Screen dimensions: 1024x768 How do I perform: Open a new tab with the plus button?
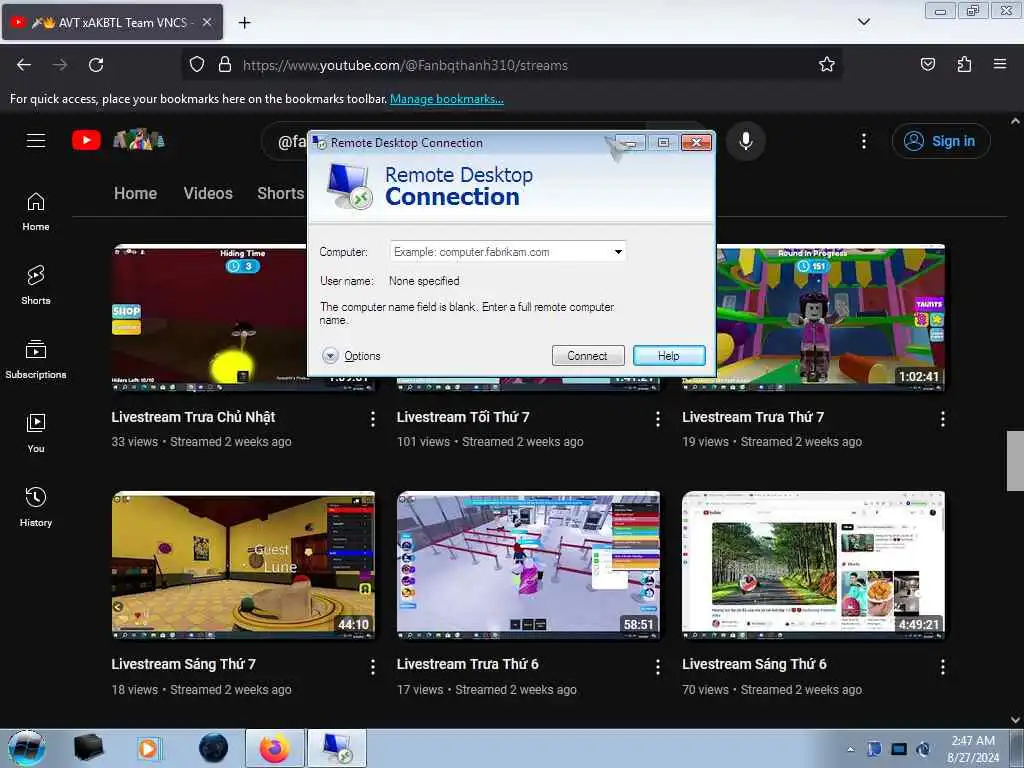click(244, 23)
